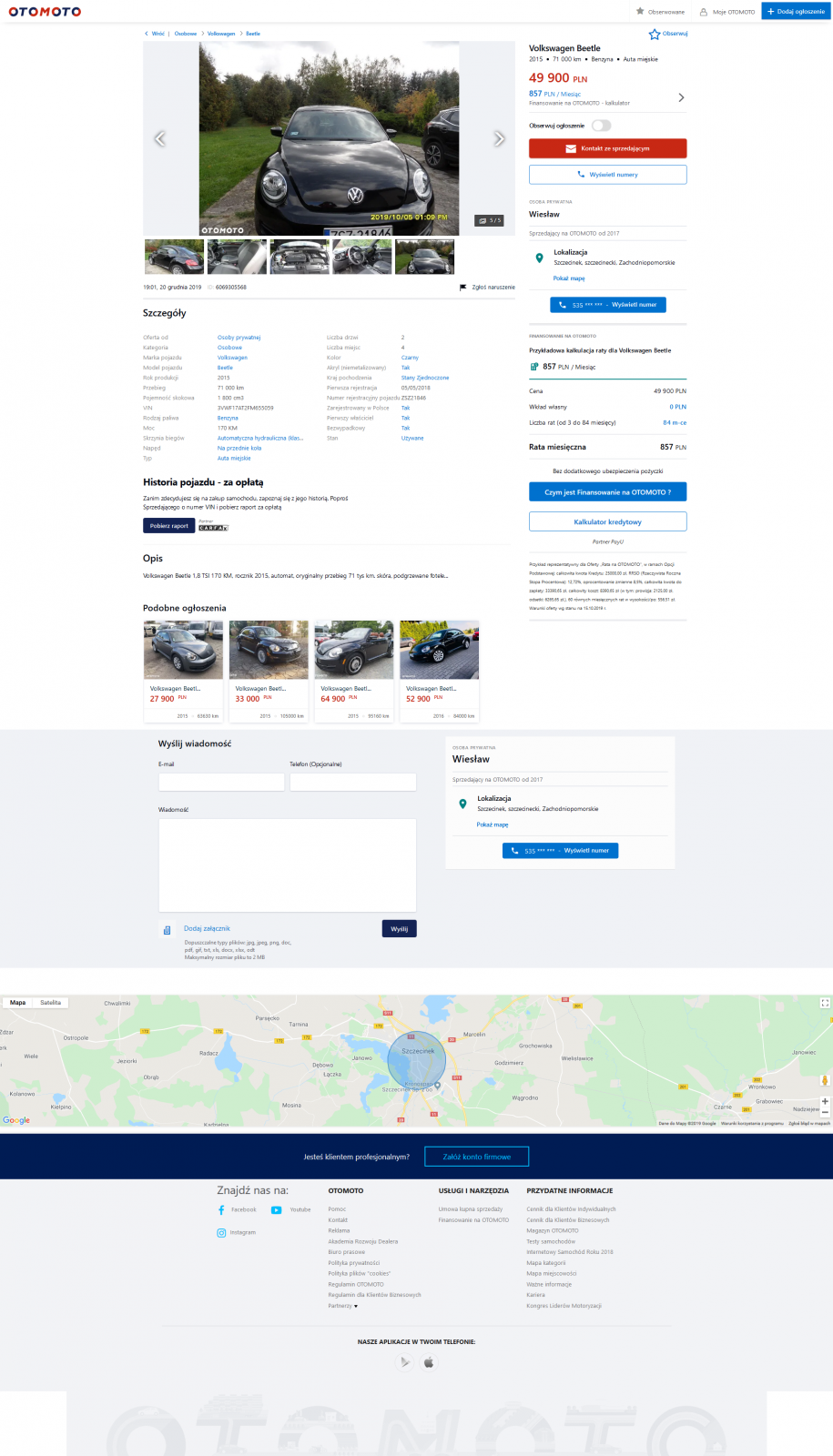This screenshot has height=1456, width=833.
Task: Show next photo with right arrow
Action: coord(499,138)
